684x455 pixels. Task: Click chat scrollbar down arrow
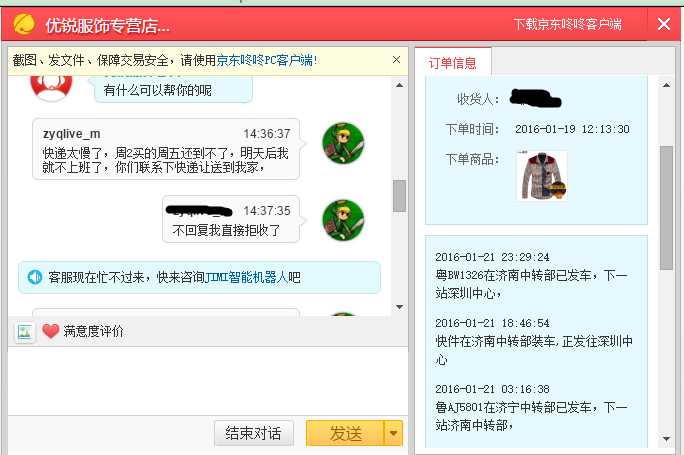pyautogui.click(x=399, y=307)
